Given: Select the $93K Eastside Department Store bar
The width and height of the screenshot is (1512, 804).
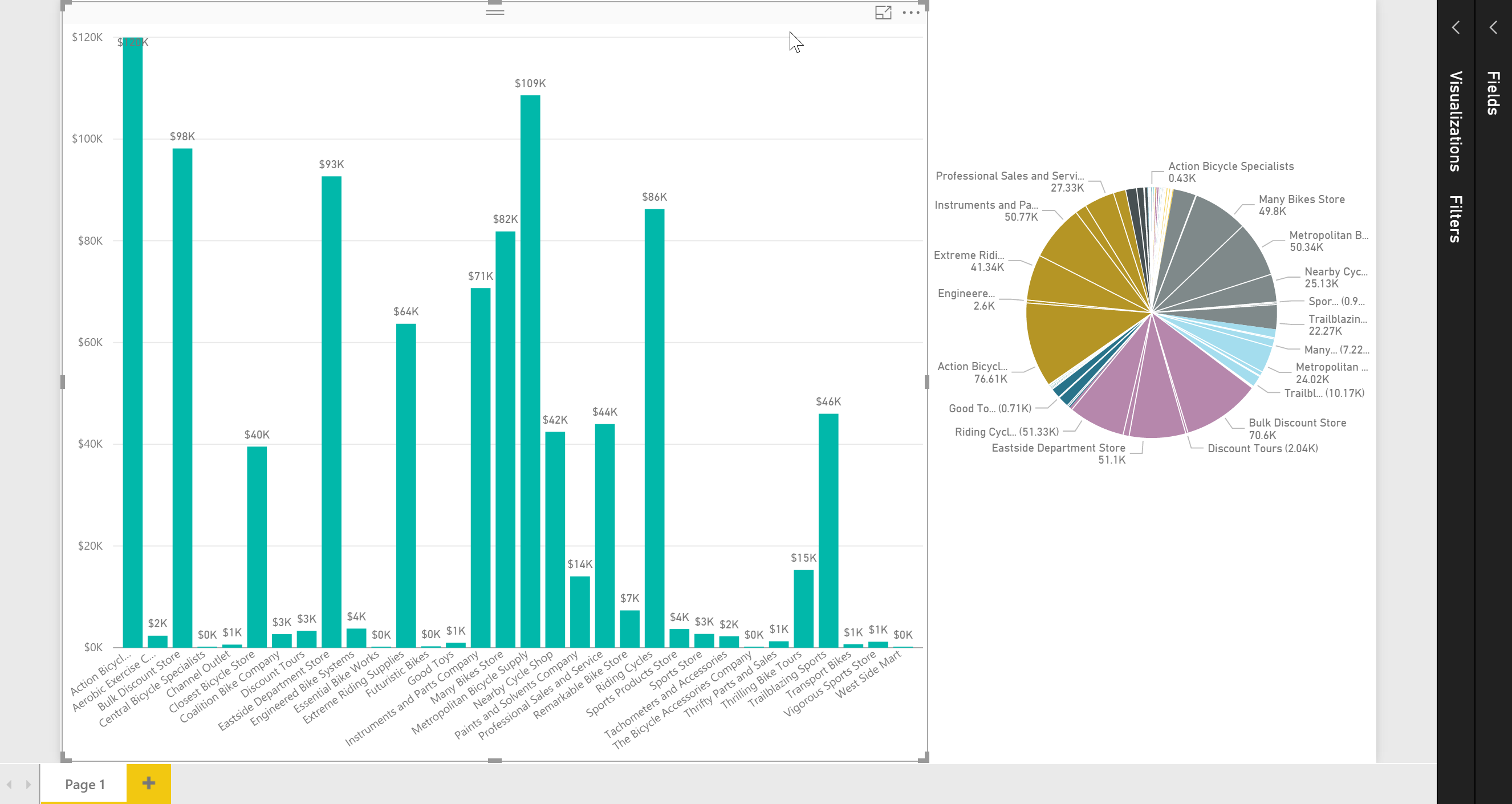Looking at the screenshot, I should coord(332,412).
